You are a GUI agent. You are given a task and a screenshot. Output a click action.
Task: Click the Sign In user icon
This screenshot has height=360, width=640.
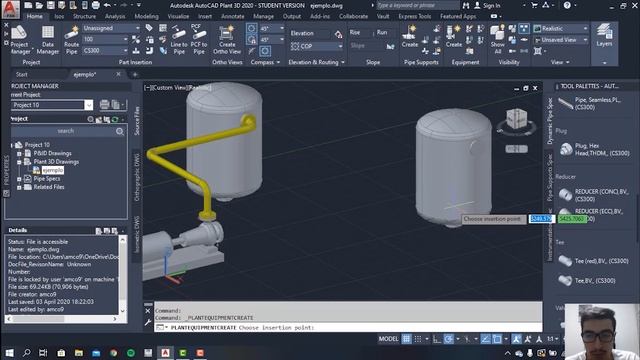[477, 5]
